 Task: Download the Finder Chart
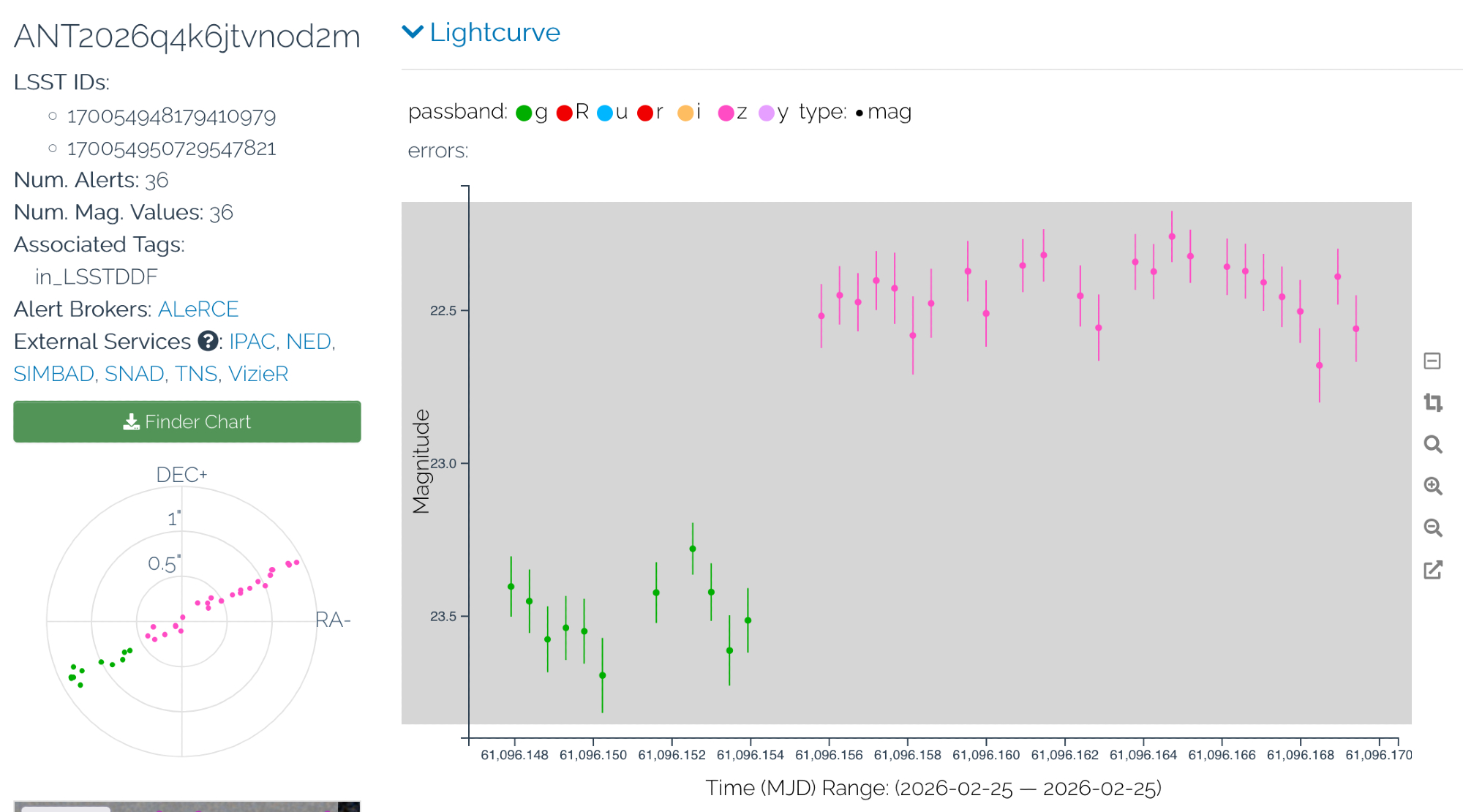point(187,421)
